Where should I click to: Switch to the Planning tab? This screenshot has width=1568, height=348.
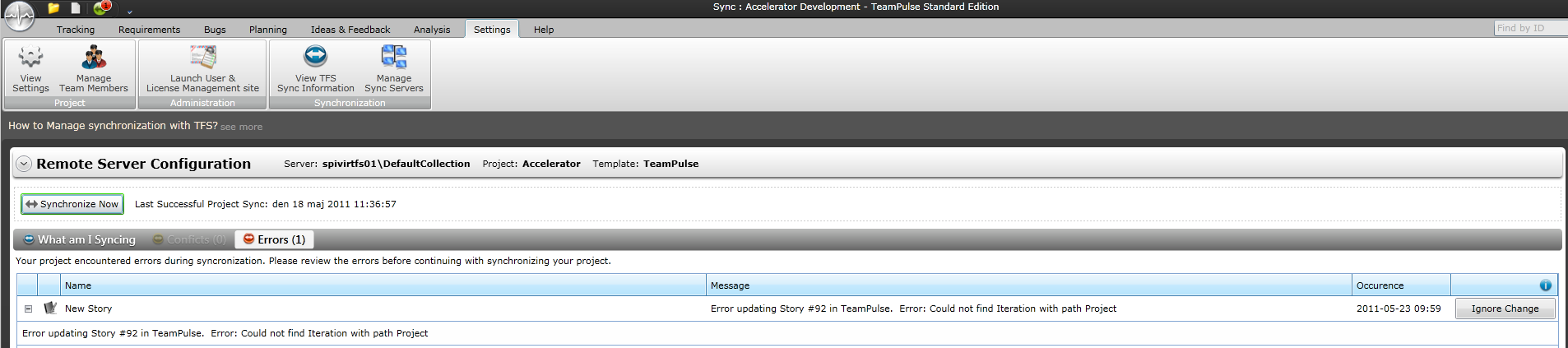(268, 30)
